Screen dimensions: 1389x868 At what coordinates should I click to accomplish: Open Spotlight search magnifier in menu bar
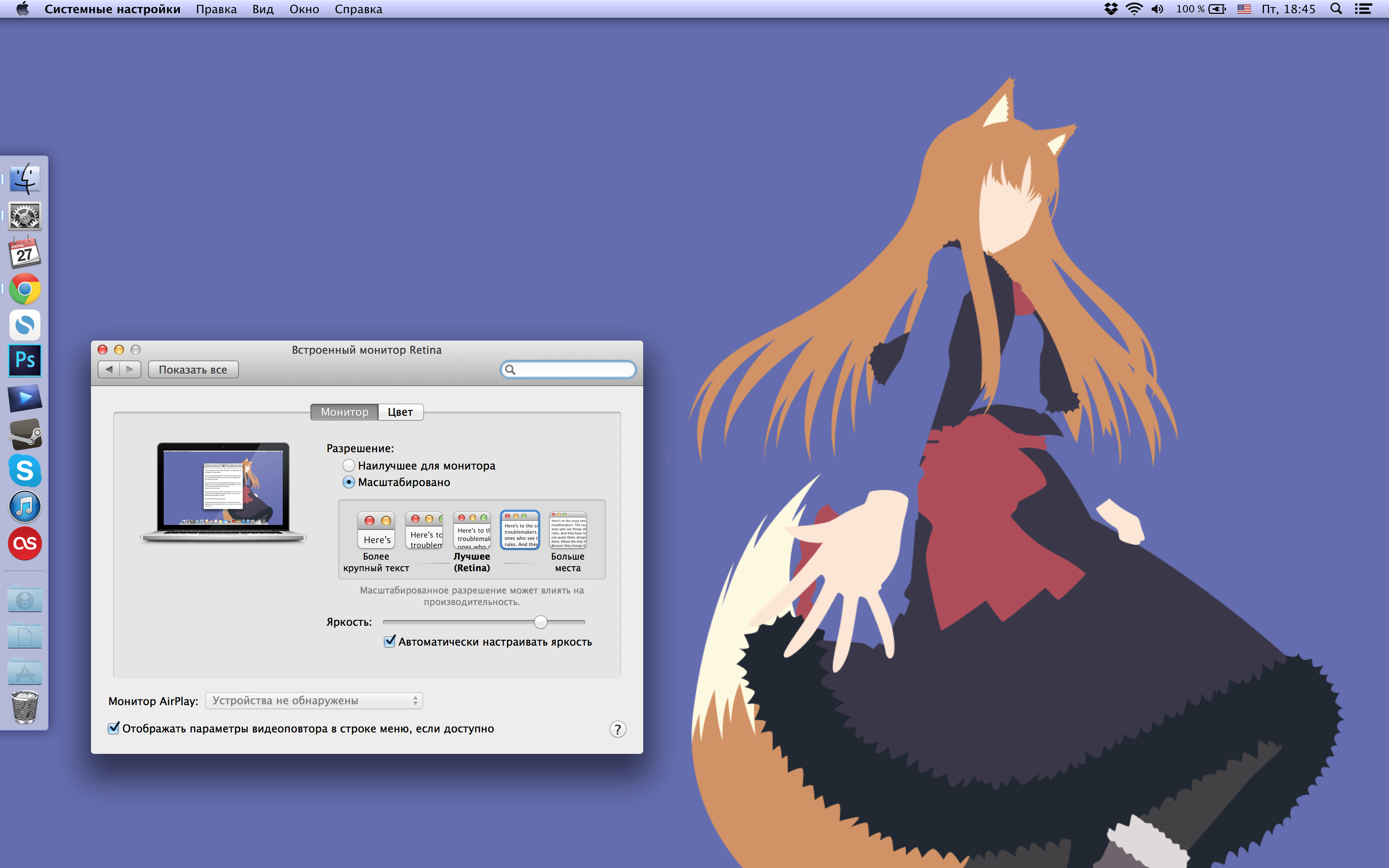click(x=1336, y=9)
